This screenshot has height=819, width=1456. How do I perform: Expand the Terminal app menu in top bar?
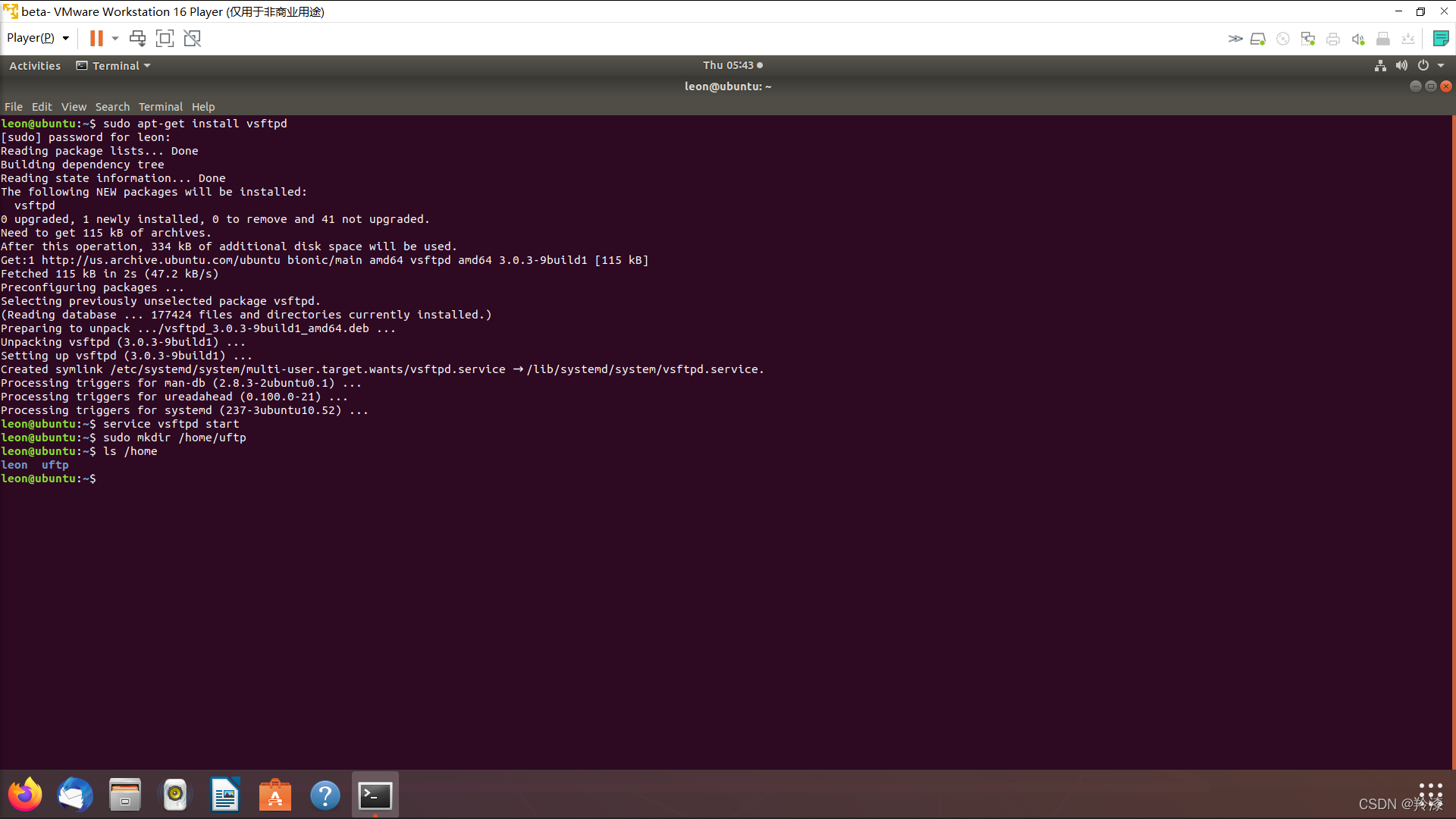[x=114, y=66]
